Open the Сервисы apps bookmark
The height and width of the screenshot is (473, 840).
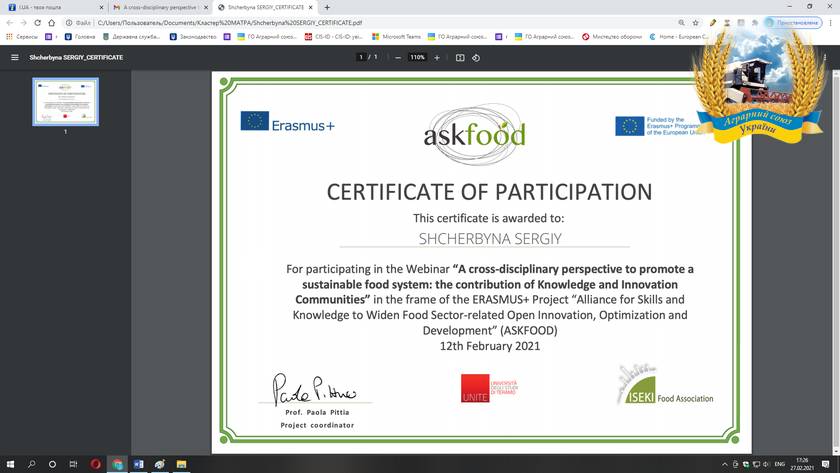pos(22,36)
